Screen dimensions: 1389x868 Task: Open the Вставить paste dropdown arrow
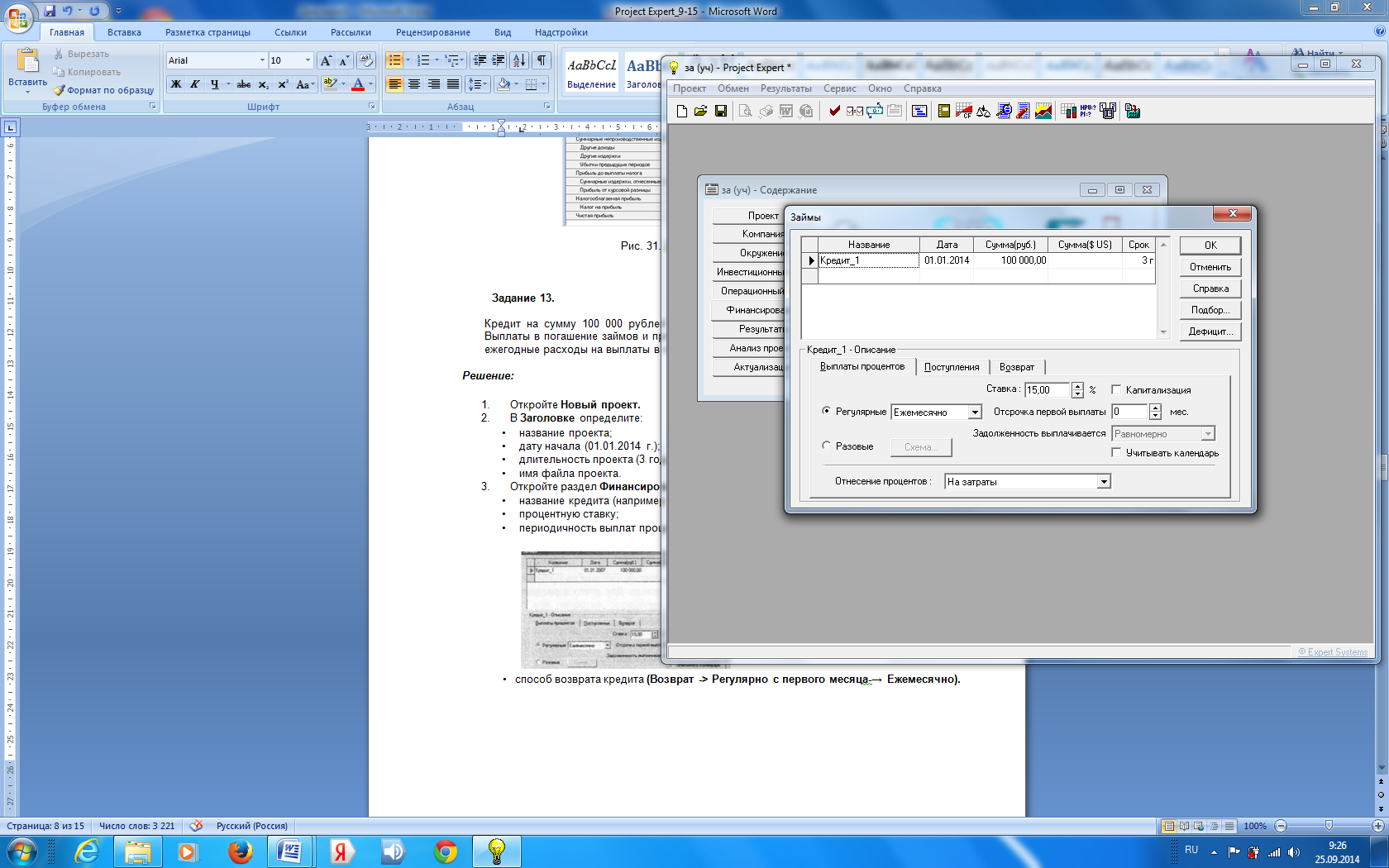[x=27, y=91]
